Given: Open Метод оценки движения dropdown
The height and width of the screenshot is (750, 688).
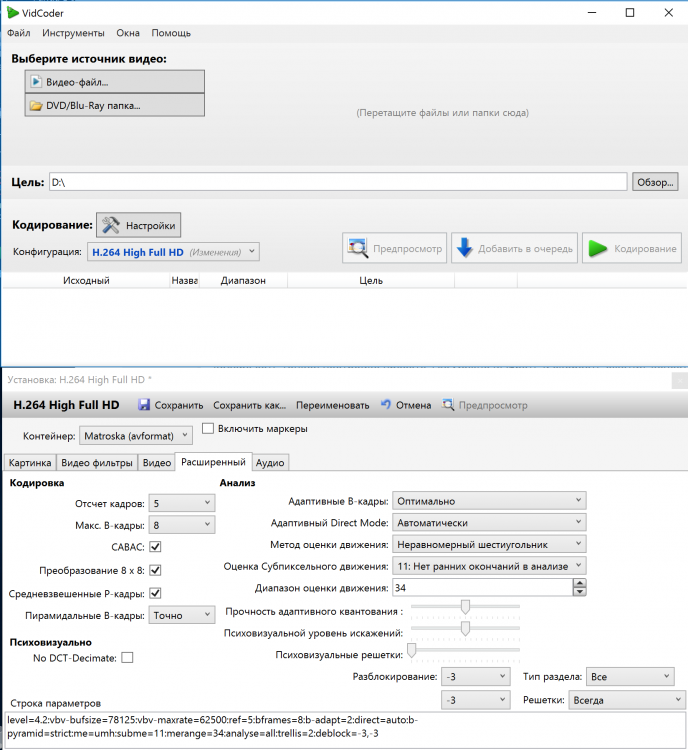Looking at the screenshot, I should [488, 544].
